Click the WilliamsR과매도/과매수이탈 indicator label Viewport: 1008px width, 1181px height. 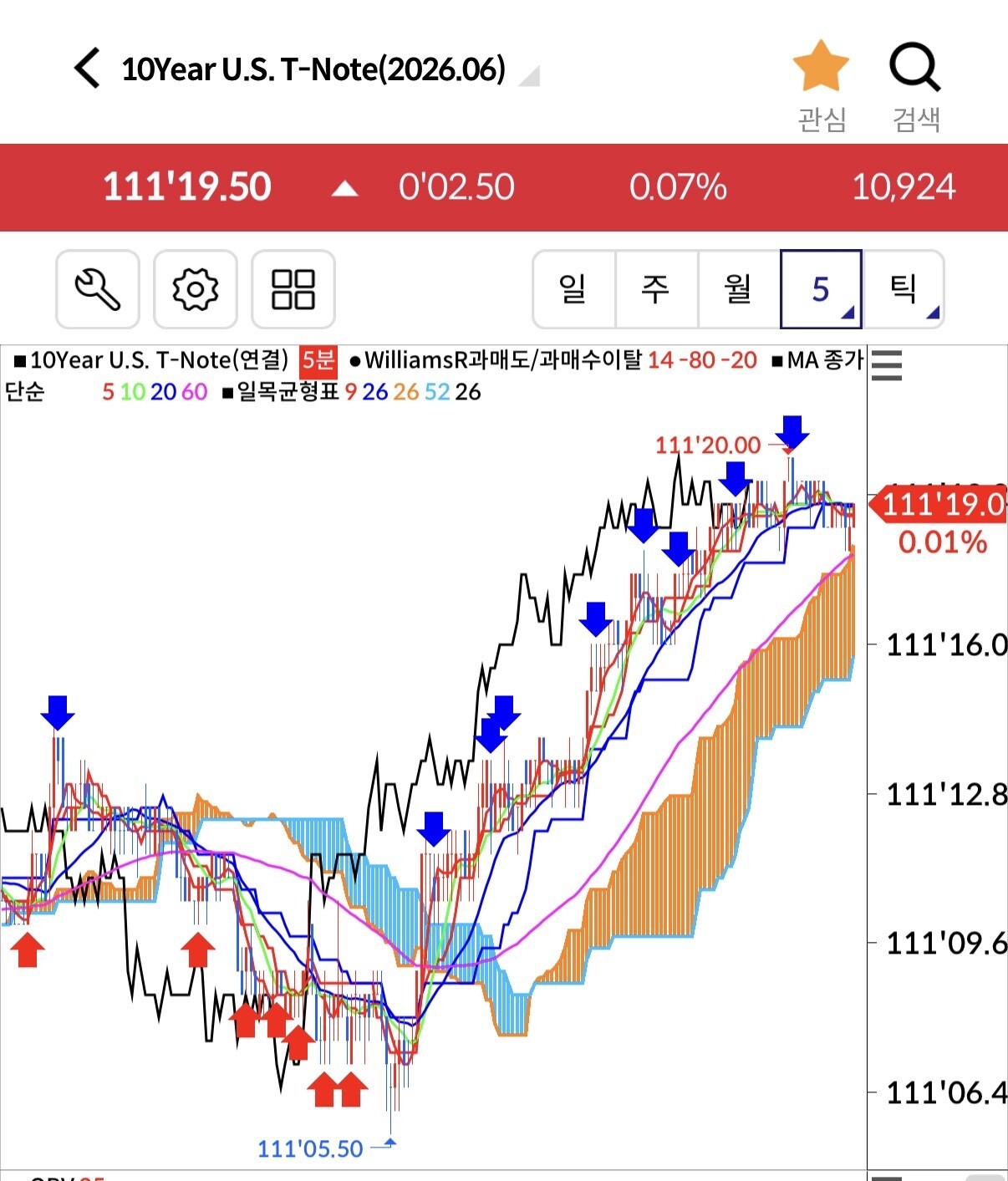[x=503, y=360]
